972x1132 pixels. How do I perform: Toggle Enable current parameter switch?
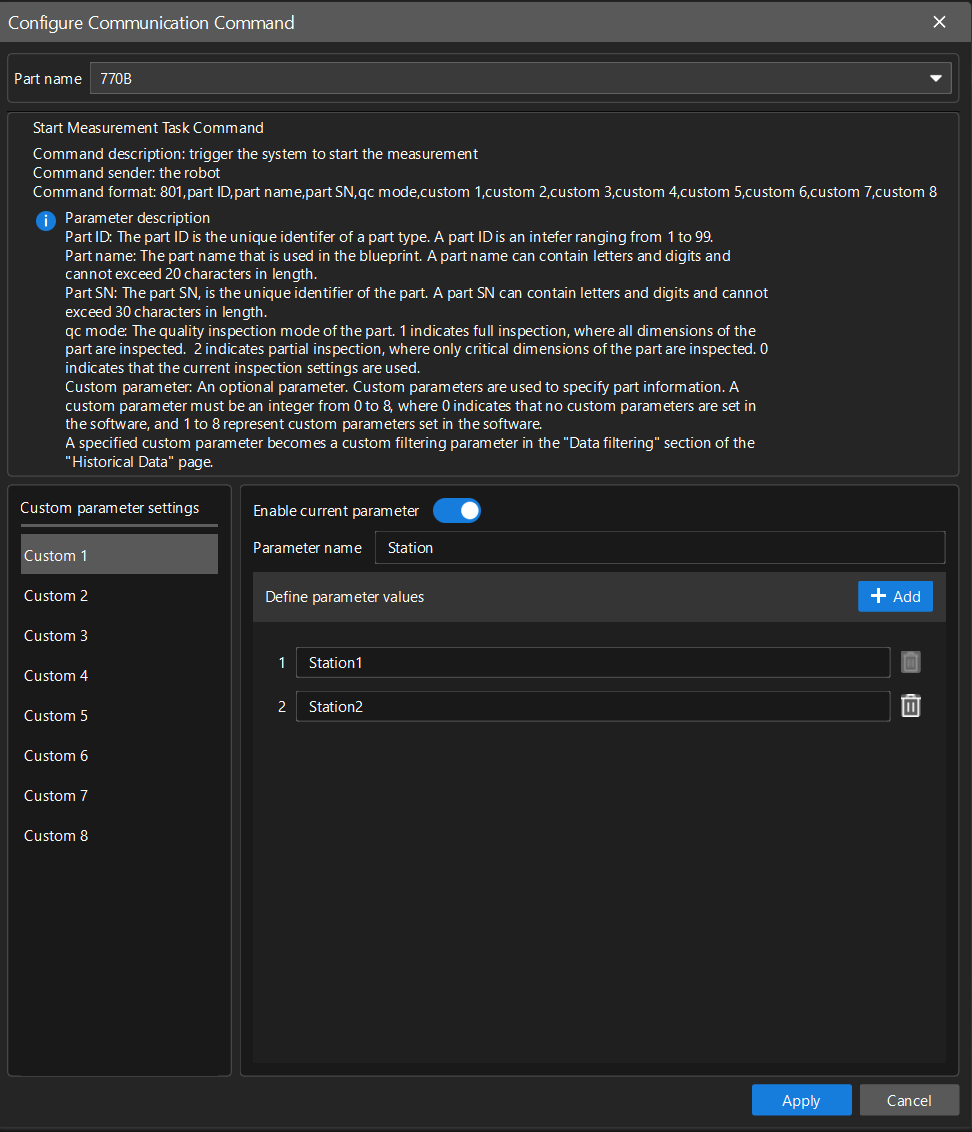(457, 510)
